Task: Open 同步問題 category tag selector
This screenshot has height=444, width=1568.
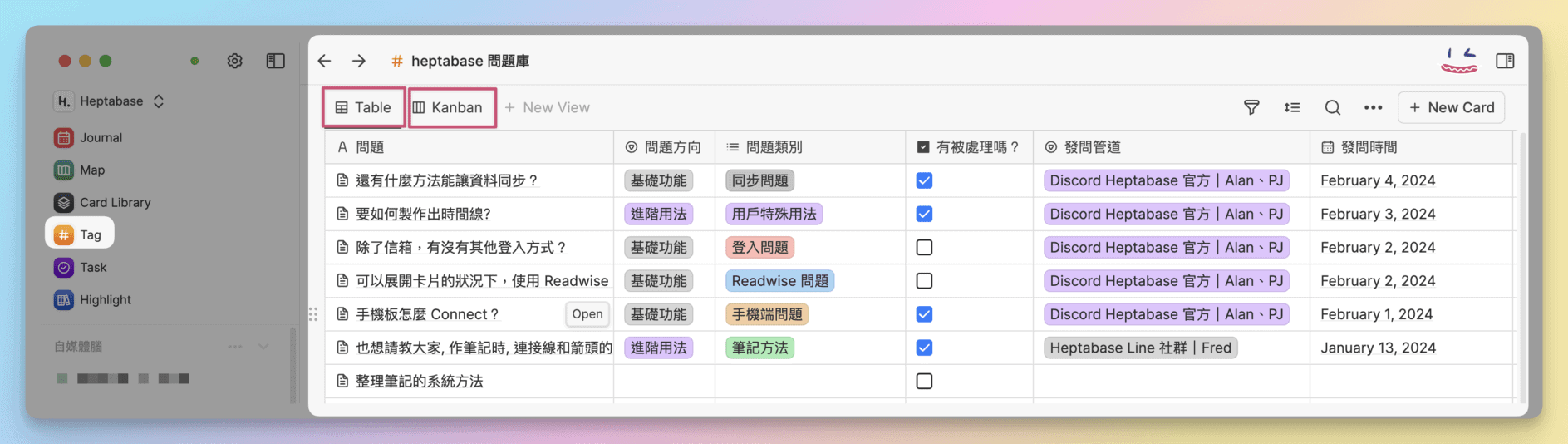Action: [x=759, y=180]
